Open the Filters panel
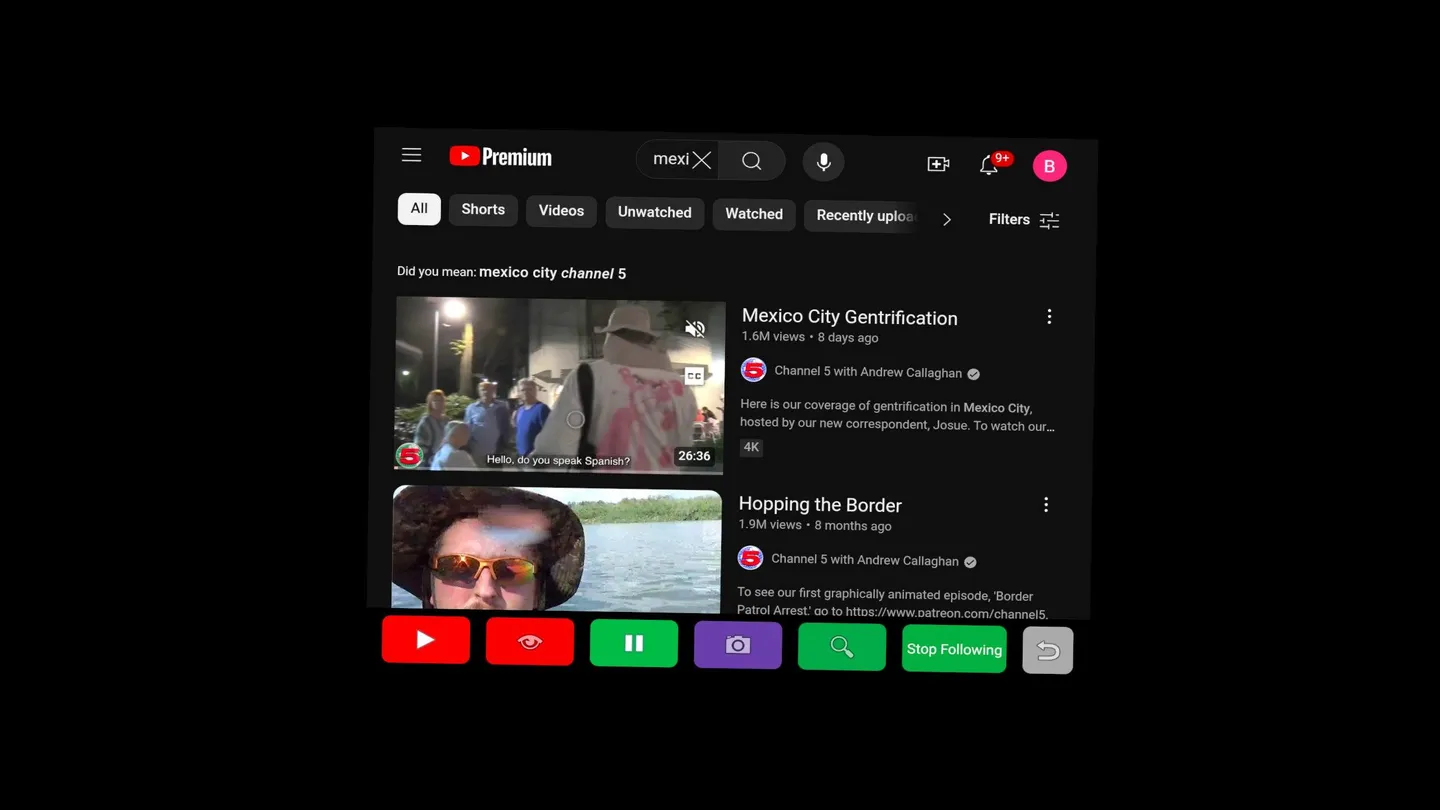This screenshot has height=810, width=1440. pyautogui.click(x=1023, y=220)
